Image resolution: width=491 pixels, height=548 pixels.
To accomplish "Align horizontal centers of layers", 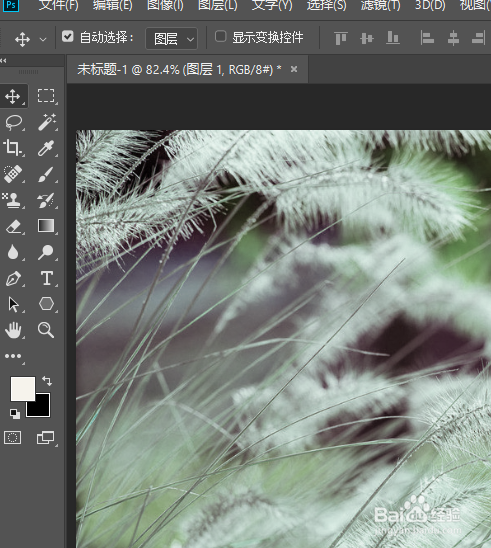I will [453, 38].
